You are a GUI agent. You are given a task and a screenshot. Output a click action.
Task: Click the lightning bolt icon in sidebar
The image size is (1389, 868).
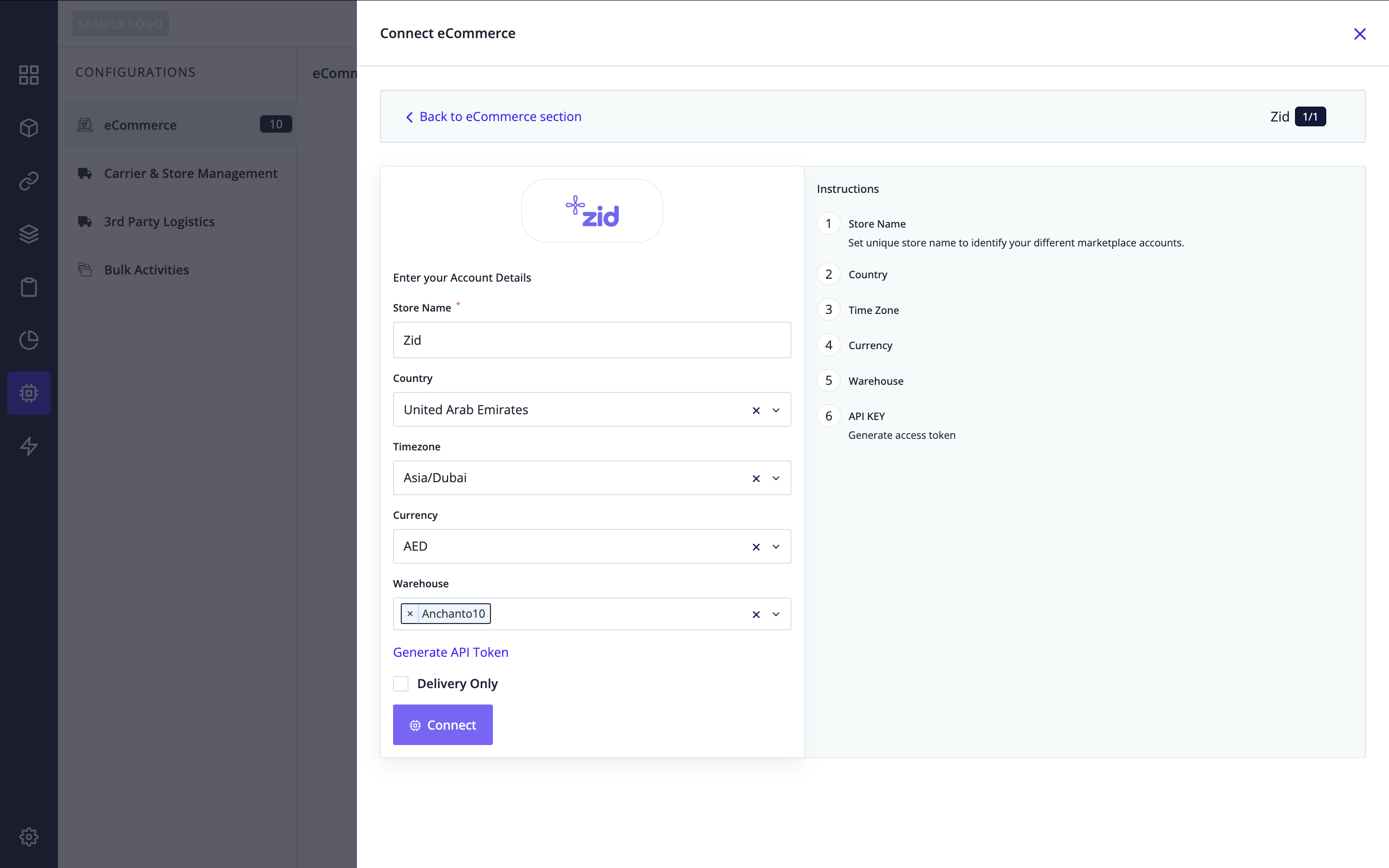29,446
